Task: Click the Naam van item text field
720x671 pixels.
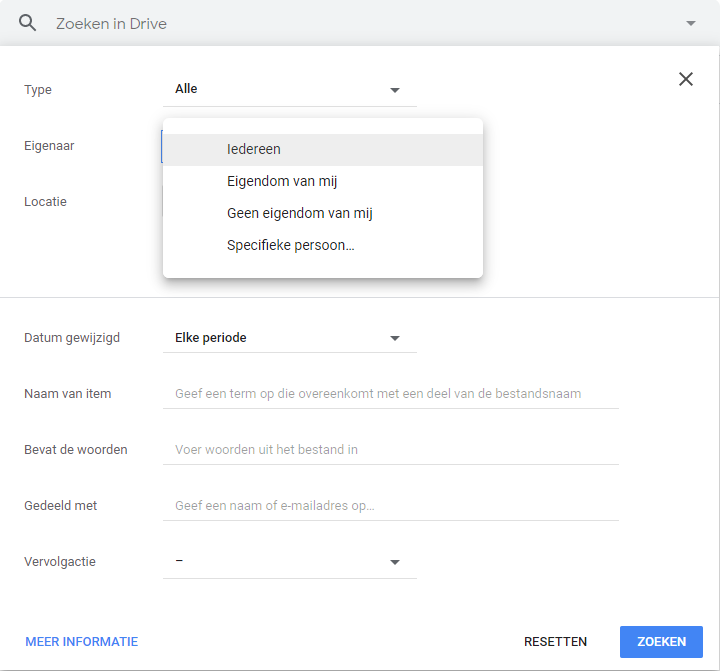Action: coord(391,394)
